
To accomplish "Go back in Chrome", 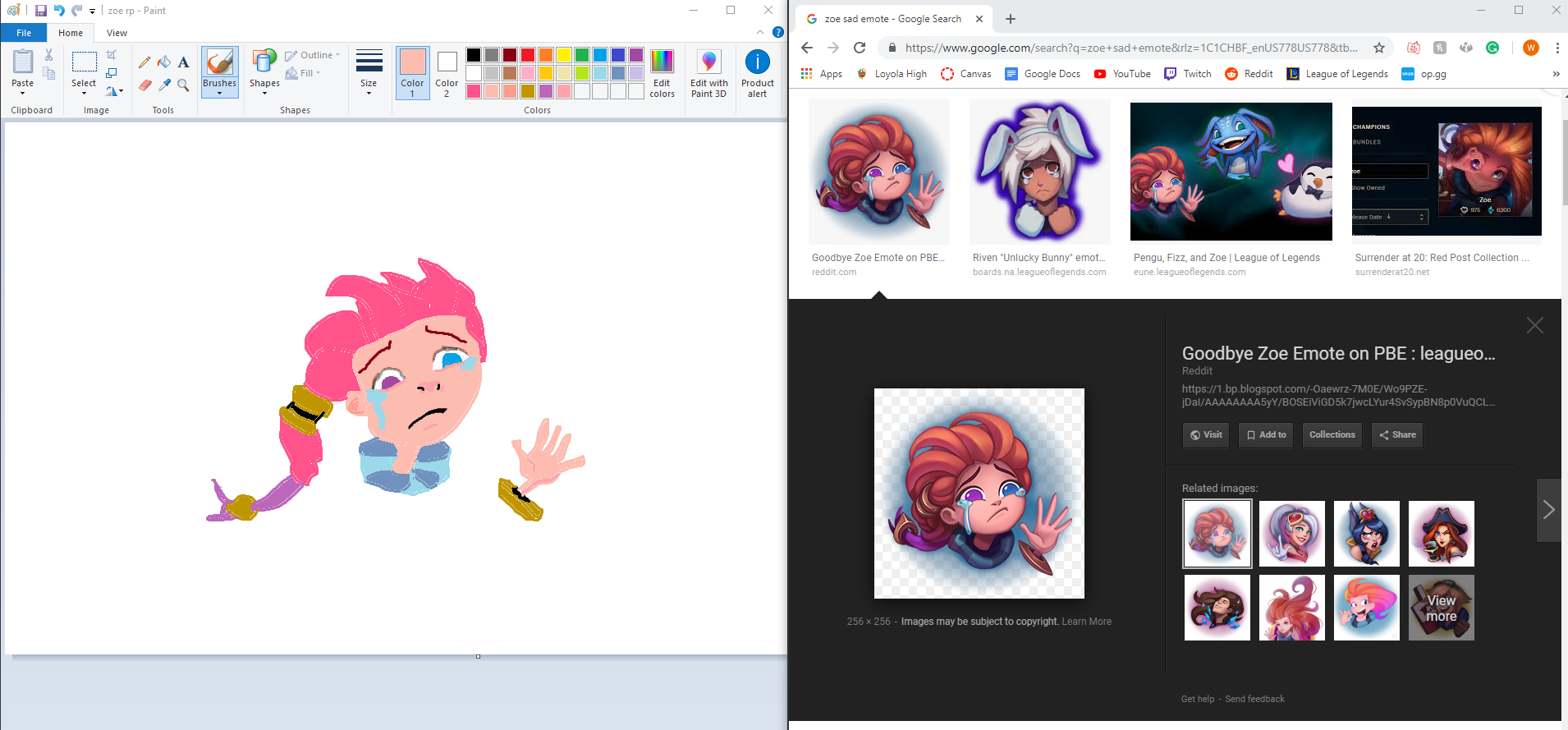I will click(807, 48).
